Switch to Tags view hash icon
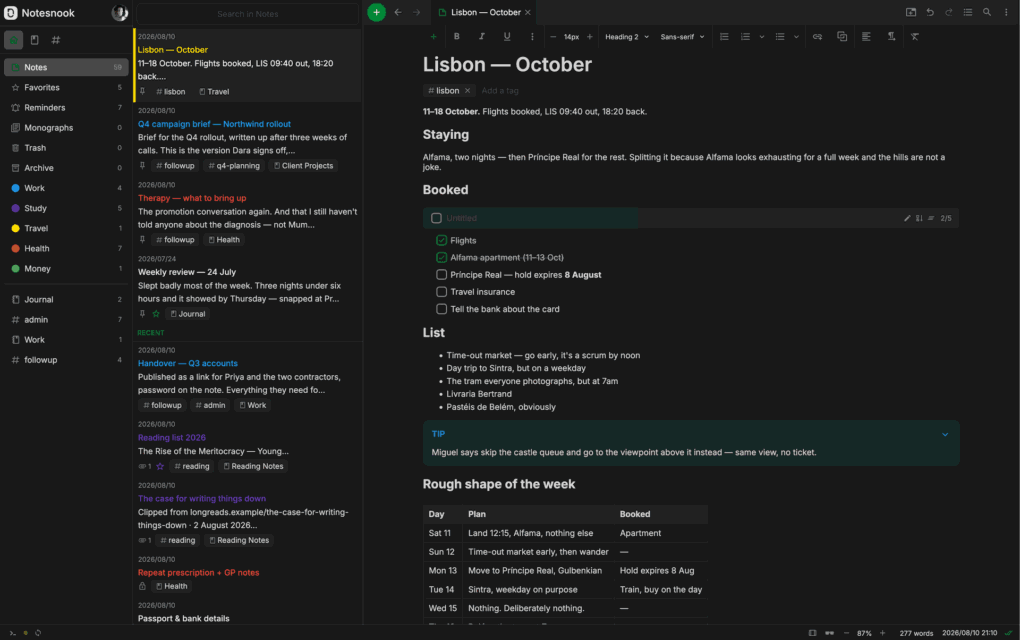This screenshot has width=1020, height=640. tap(56, 40)
